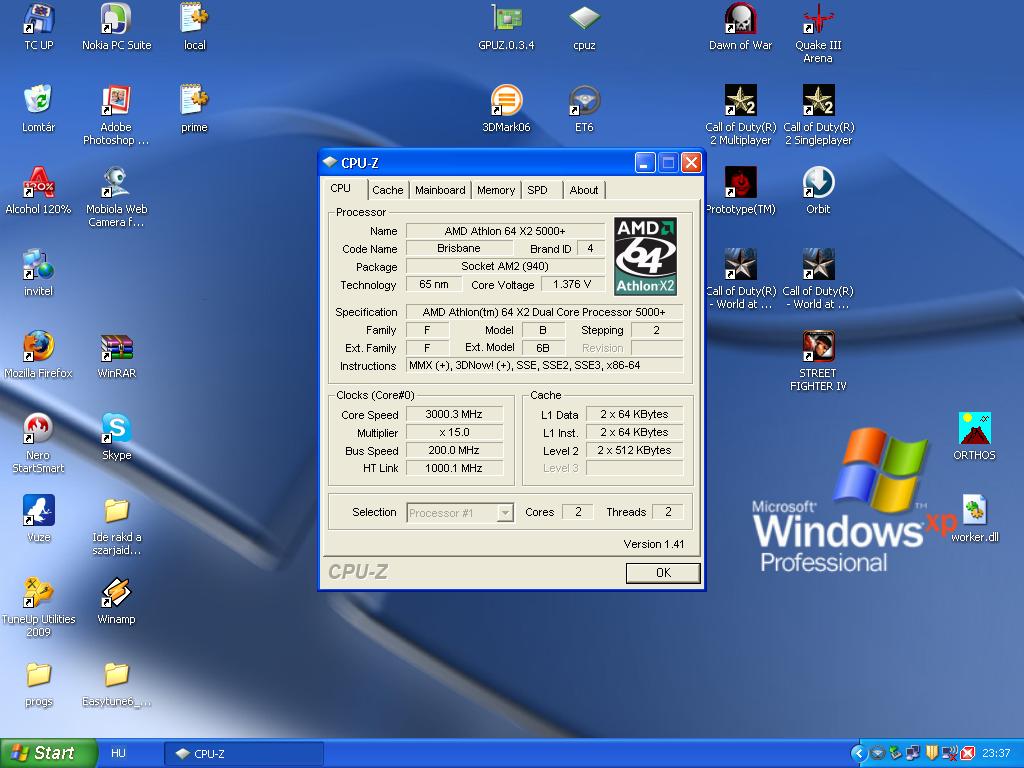This screenshot has height=768, width=1024.
Task: Open the Lomtár recycle bin icon
Action: pyautogui.click(x=39, y=108)
